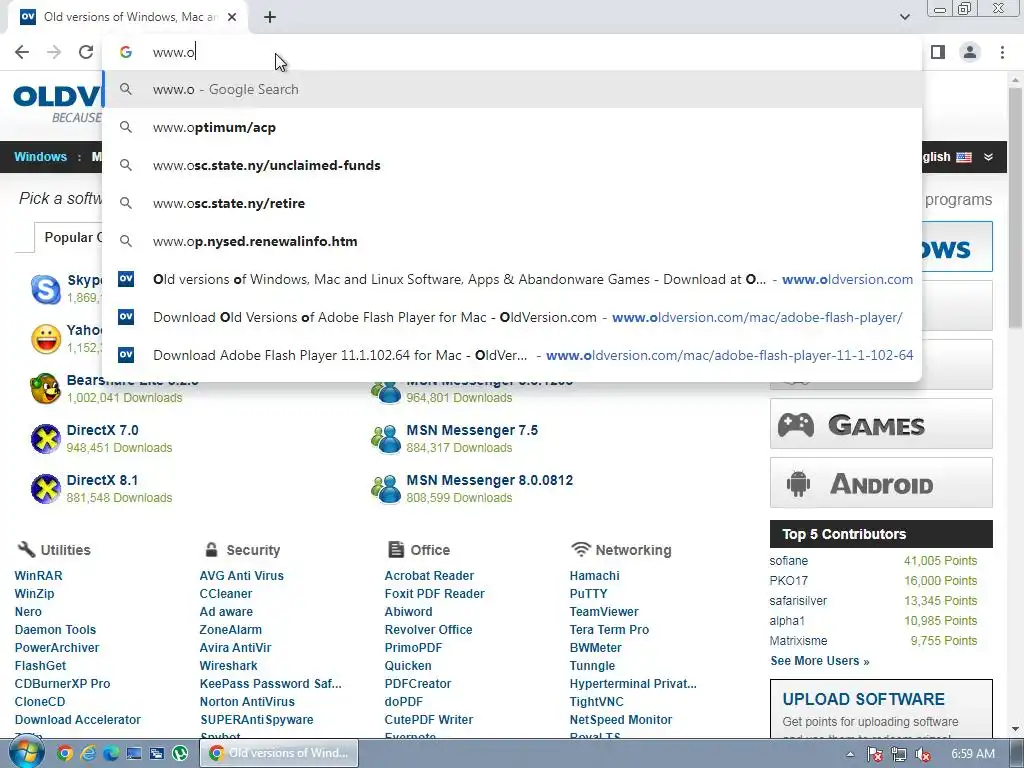Open the AVG Anti Virus link
Image resolution: width=1024 pixels, height=768 pixels.
point(242,576)
